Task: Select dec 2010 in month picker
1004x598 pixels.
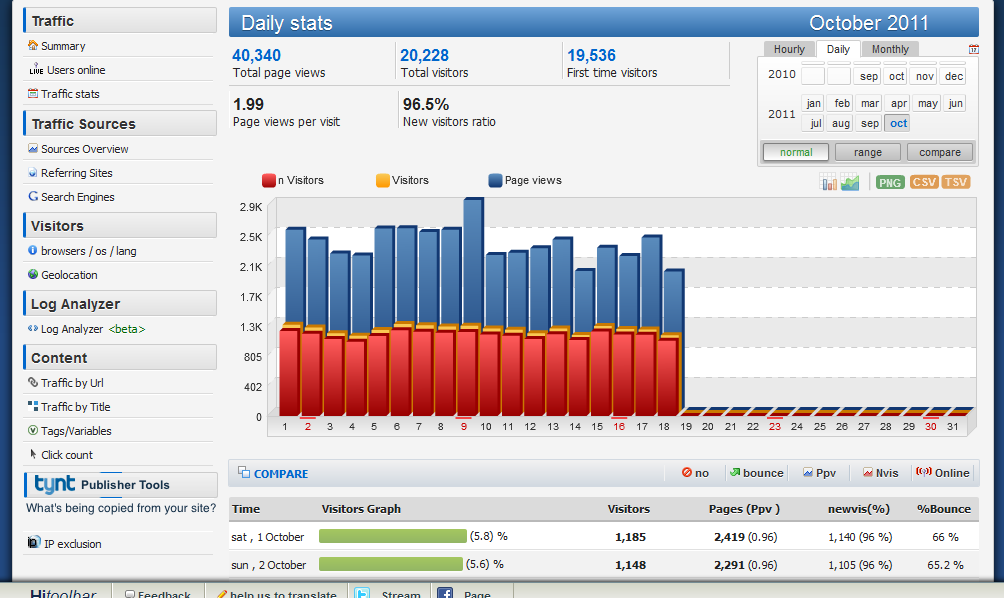Action: (x=953, y=76)
